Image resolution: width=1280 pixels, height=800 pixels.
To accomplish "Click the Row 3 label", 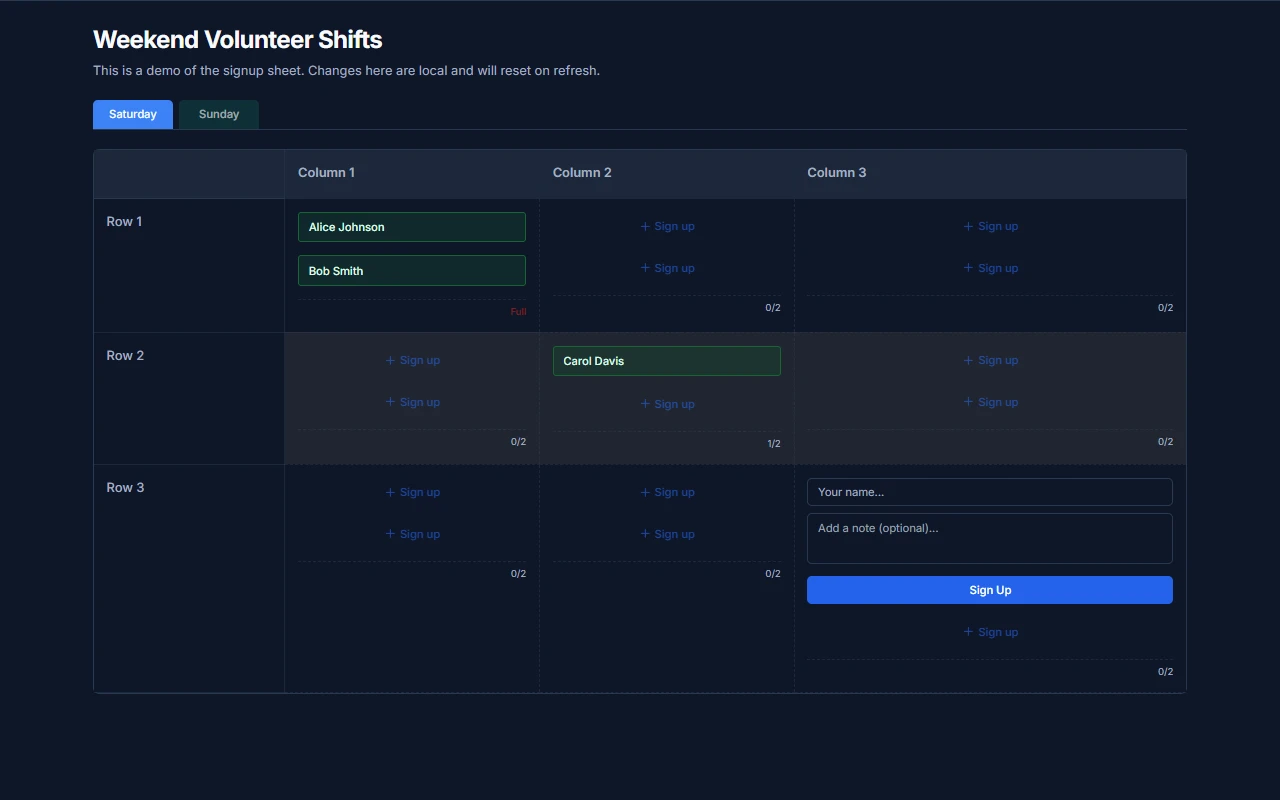I will (125, 488).
